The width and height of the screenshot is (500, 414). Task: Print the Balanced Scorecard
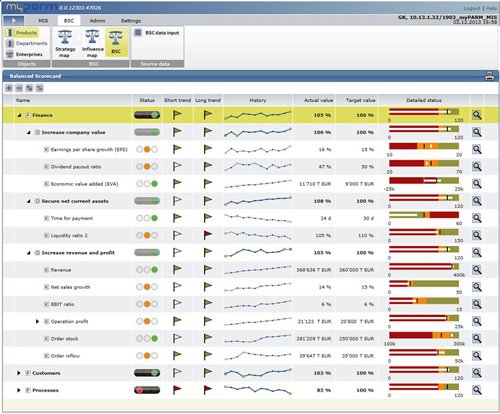click(489, 76)
